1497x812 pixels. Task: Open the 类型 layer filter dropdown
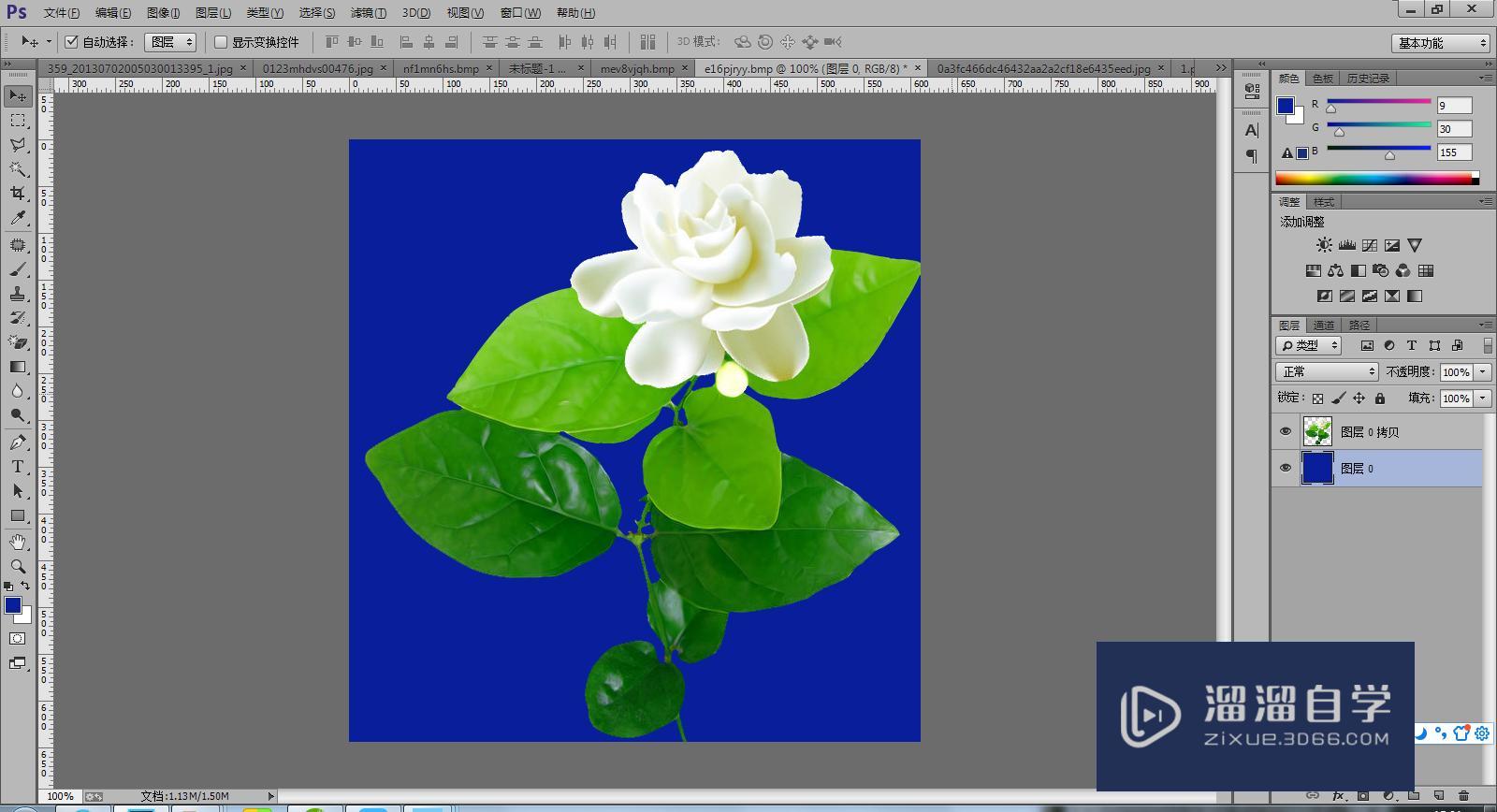click(1309, 345)
